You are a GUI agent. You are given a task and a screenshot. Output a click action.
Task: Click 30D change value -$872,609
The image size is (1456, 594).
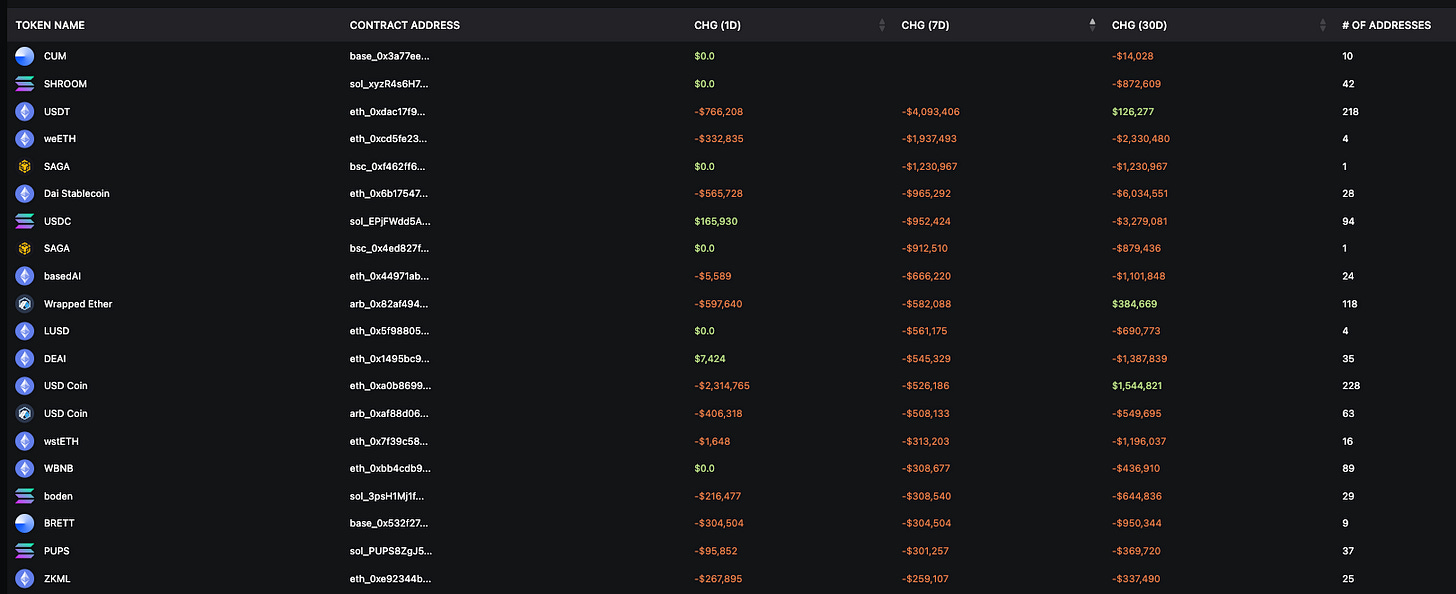click(x=1136, y=84)
